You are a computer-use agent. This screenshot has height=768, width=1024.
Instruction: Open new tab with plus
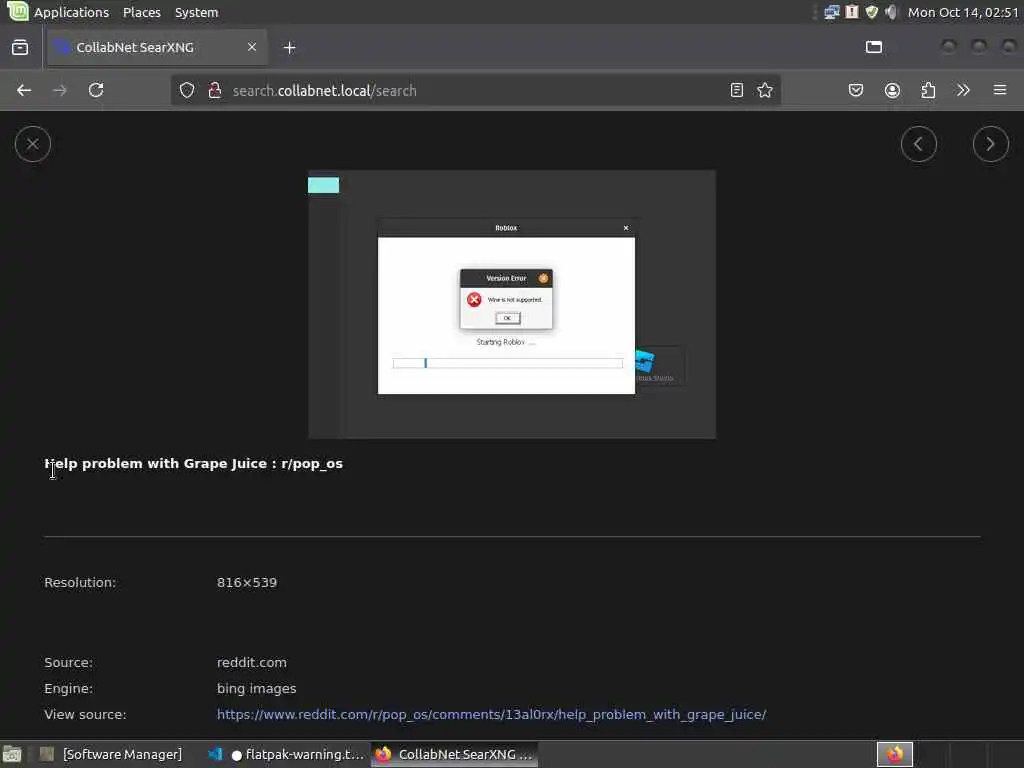coord(289,47)
